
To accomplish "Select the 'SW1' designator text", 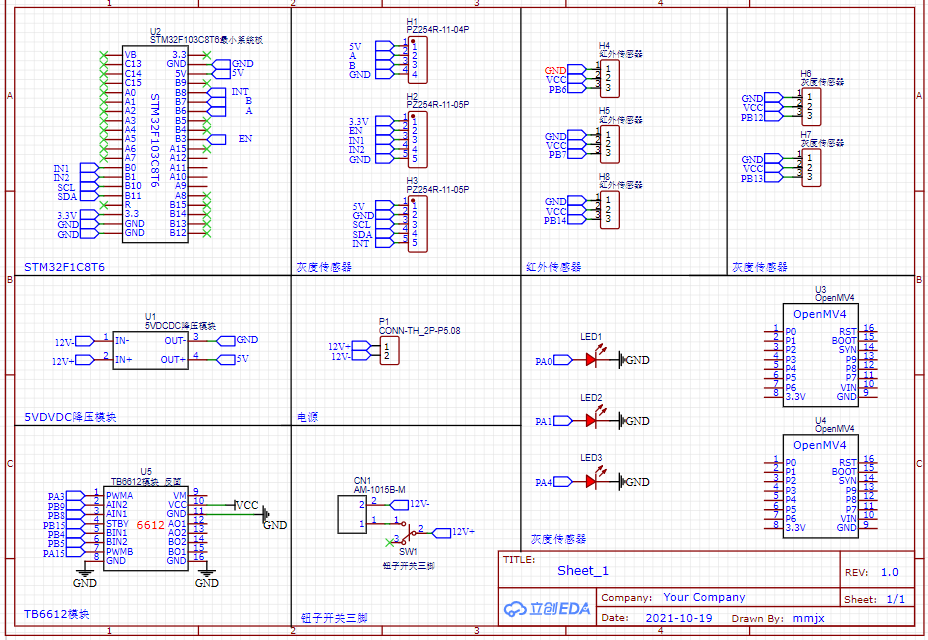I will click(x=408, y=551).
